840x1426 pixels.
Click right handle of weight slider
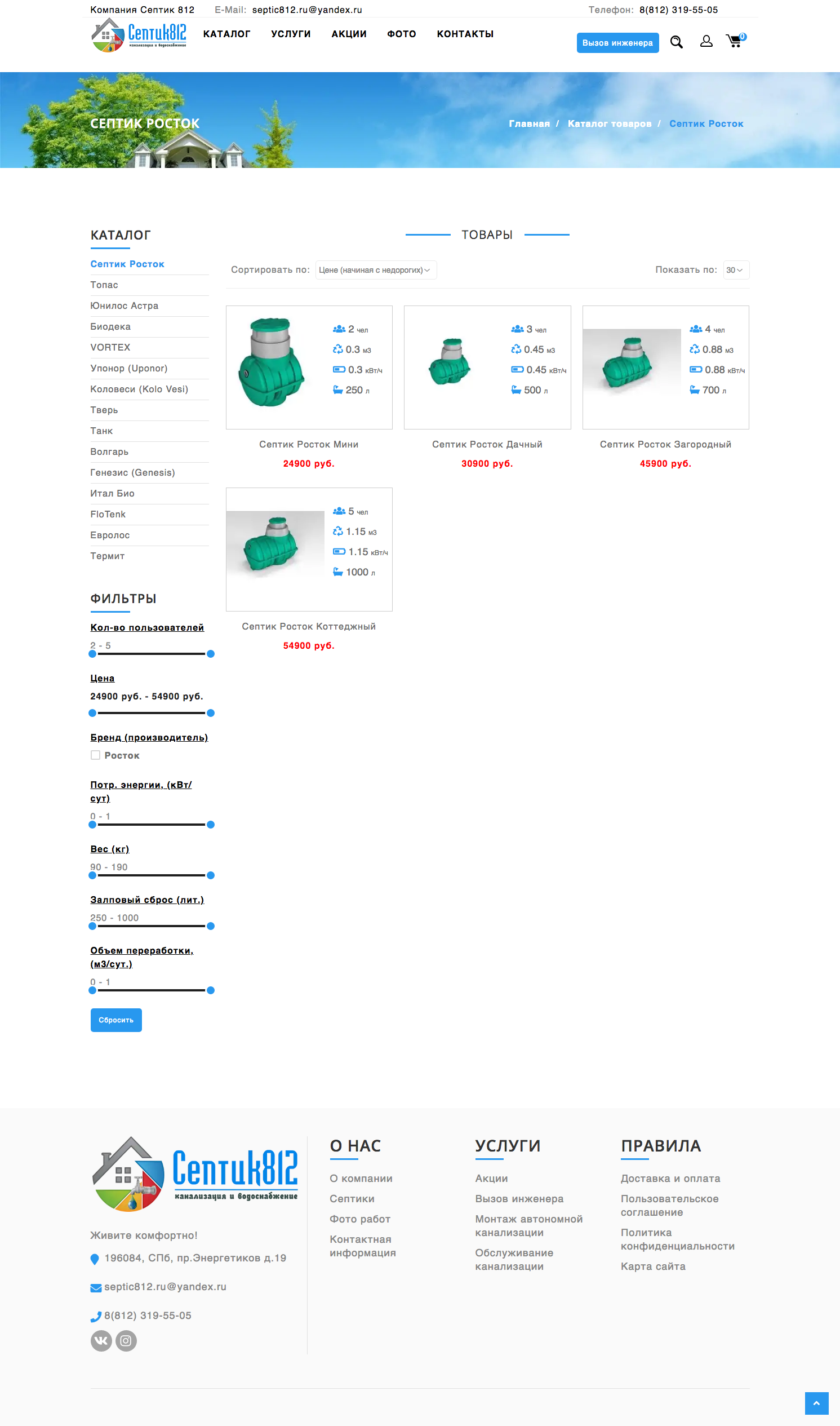(x=211, y=875)
